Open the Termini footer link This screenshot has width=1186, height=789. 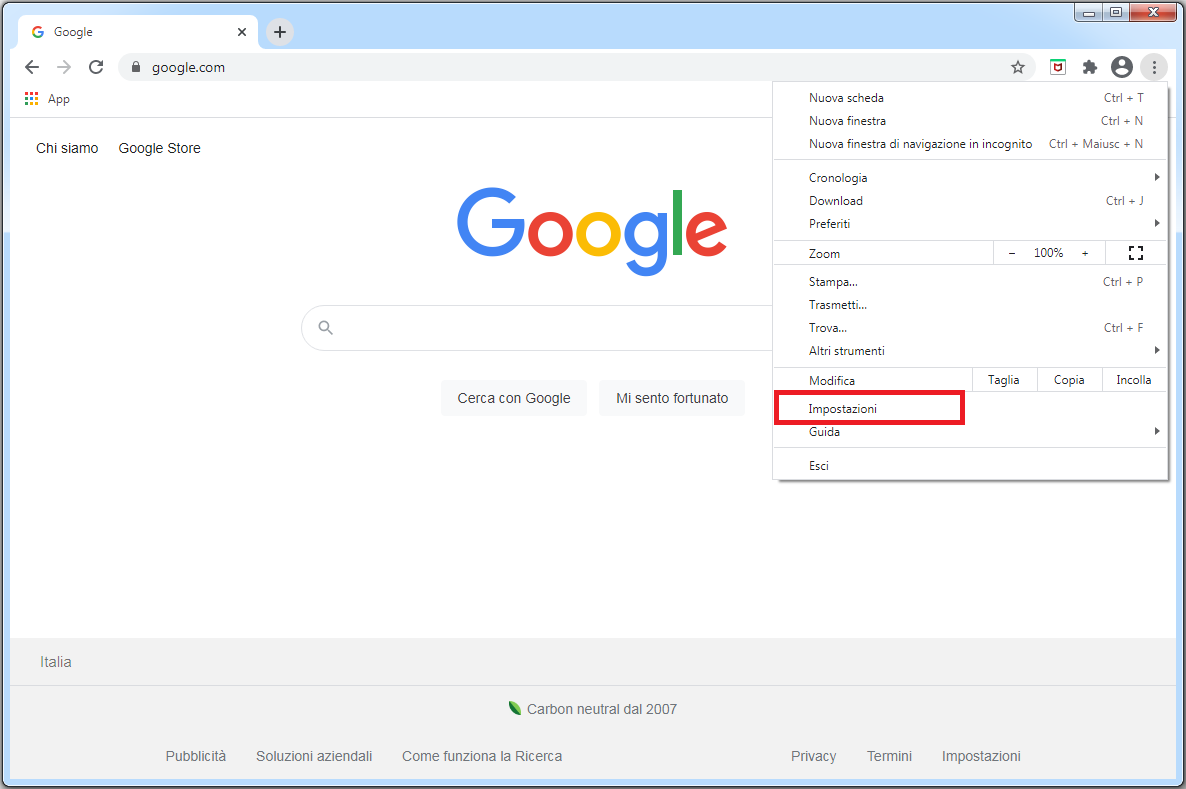point(890,756)
